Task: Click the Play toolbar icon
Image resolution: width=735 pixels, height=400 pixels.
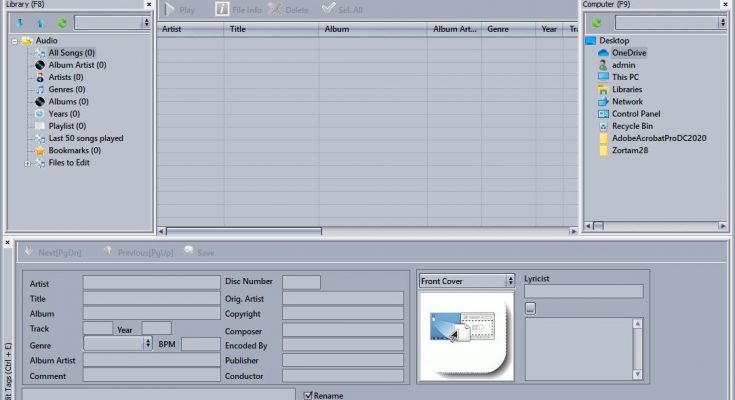Action: pyautogui.click(x=170, y=9)
